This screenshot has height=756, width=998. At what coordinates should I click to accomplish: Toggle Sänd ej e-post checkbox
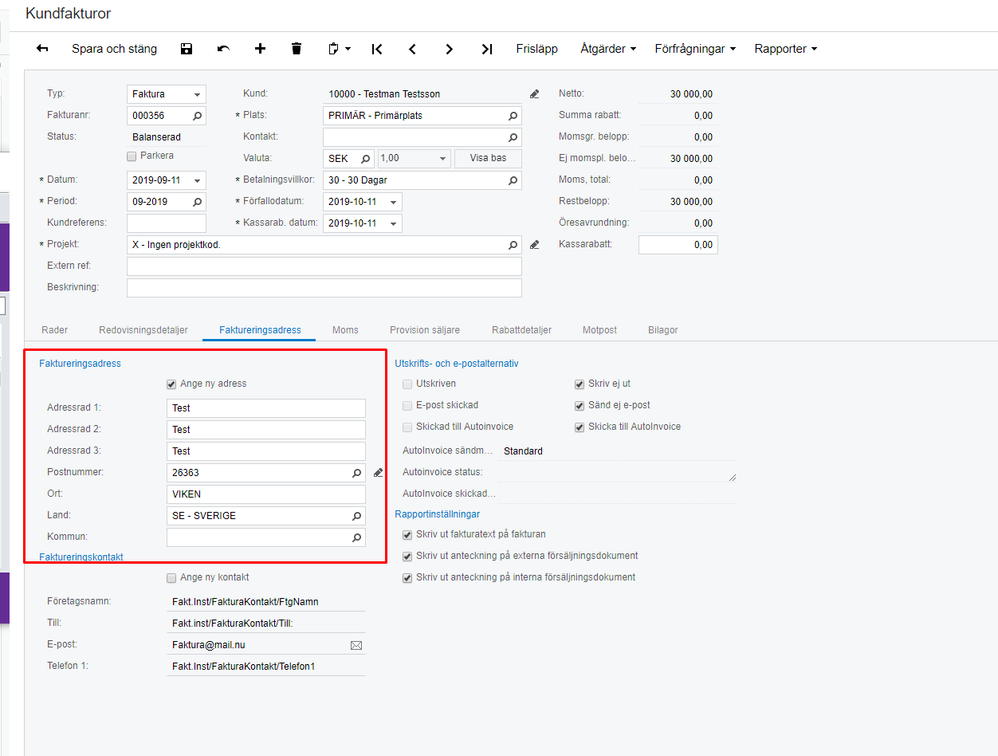(579, 406)
